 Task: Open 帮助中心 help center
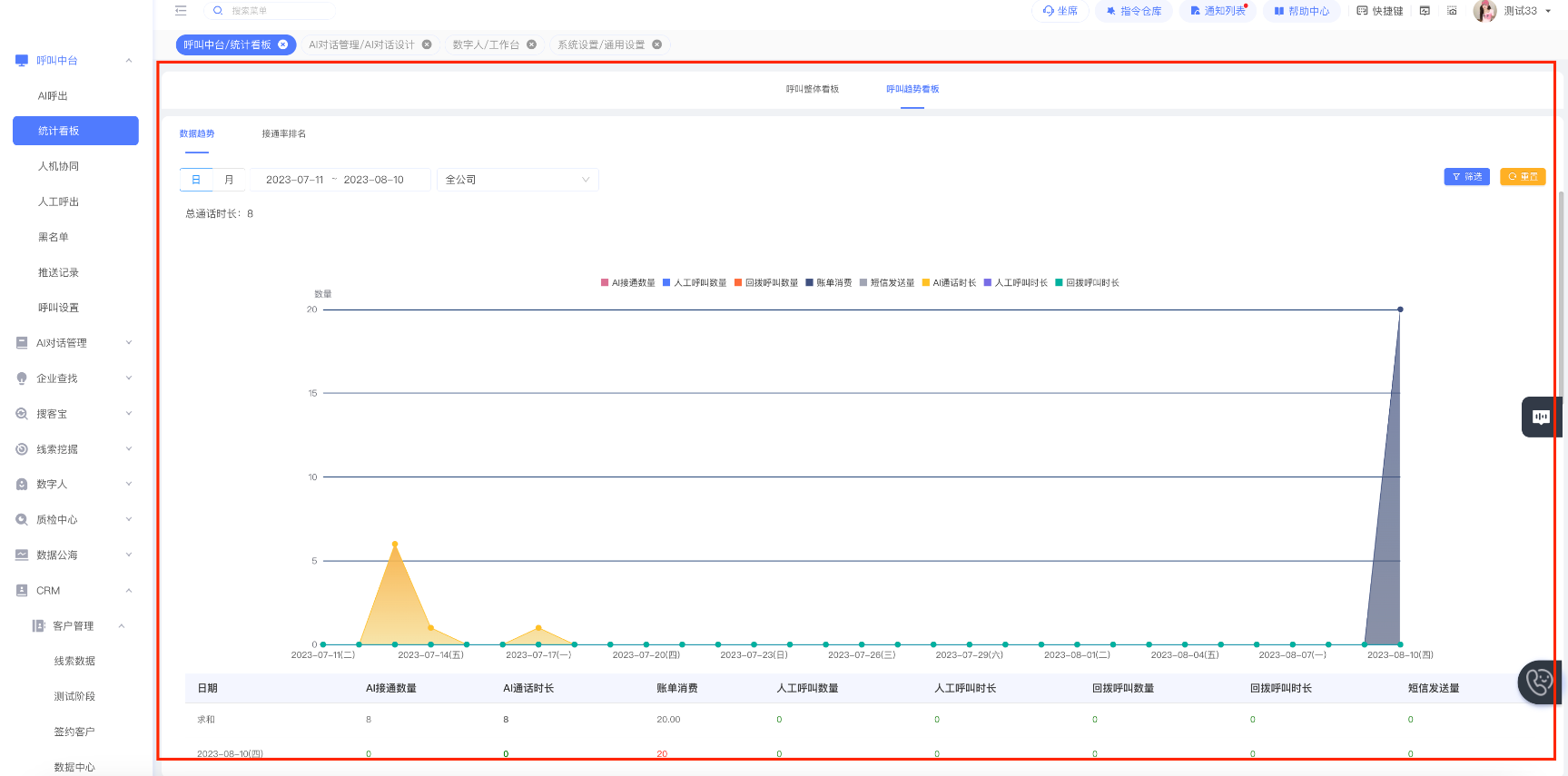1301,11
